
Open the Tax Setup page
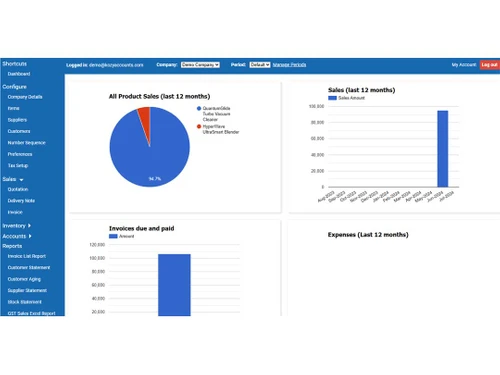coord(18,166)
